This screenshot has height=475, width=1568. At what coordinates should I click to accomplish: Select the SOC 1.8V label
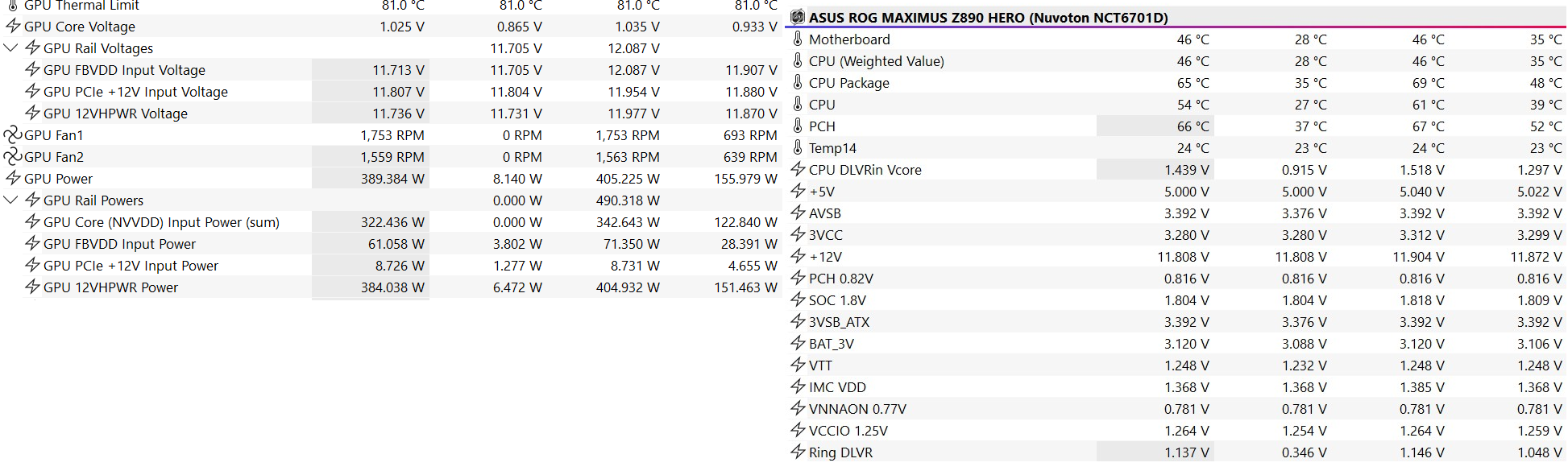[x=837, y=300]
